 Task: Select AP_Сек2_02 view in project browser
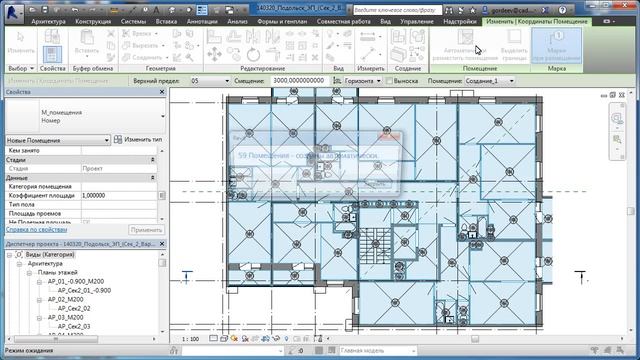point(74,309)
